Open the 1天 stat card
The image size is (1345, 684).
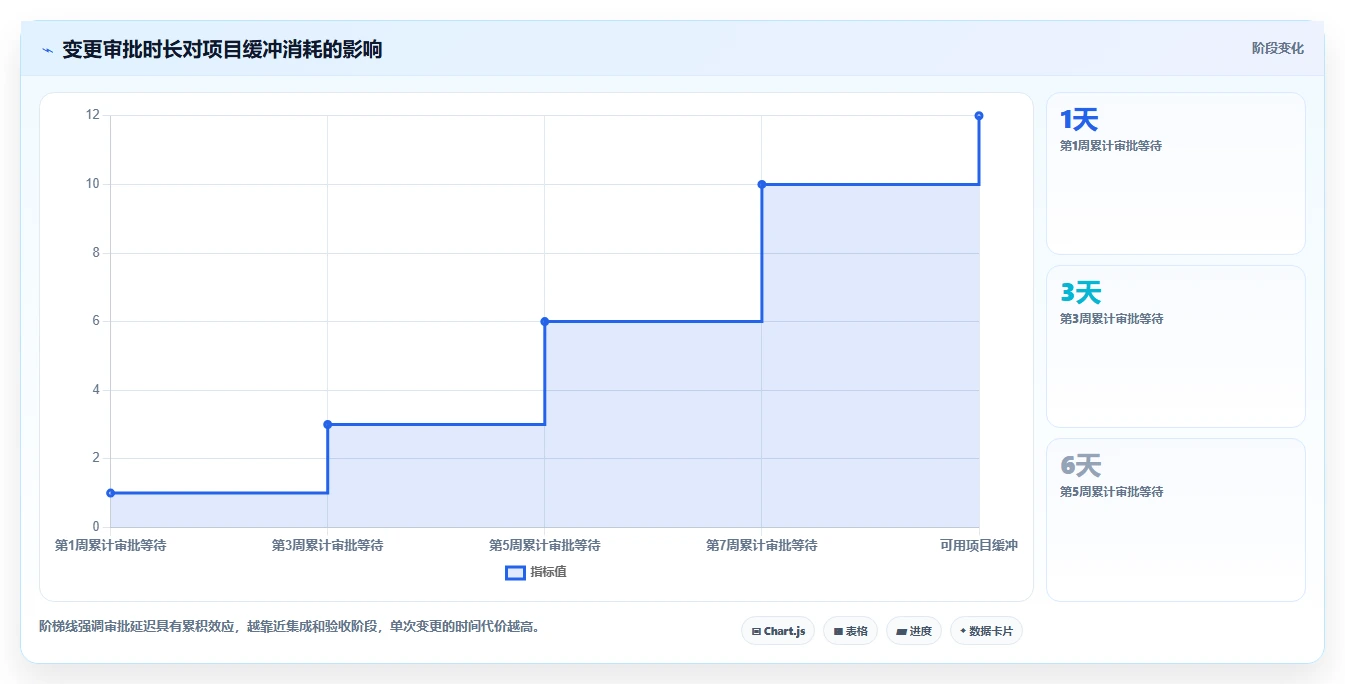tap(1176, 174)
